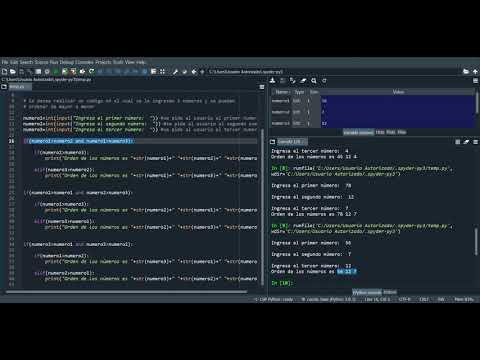Interrupt kernel stop icon in console
Image resolution: width=480 pixels, height=360 pixels.
(458, 142)
